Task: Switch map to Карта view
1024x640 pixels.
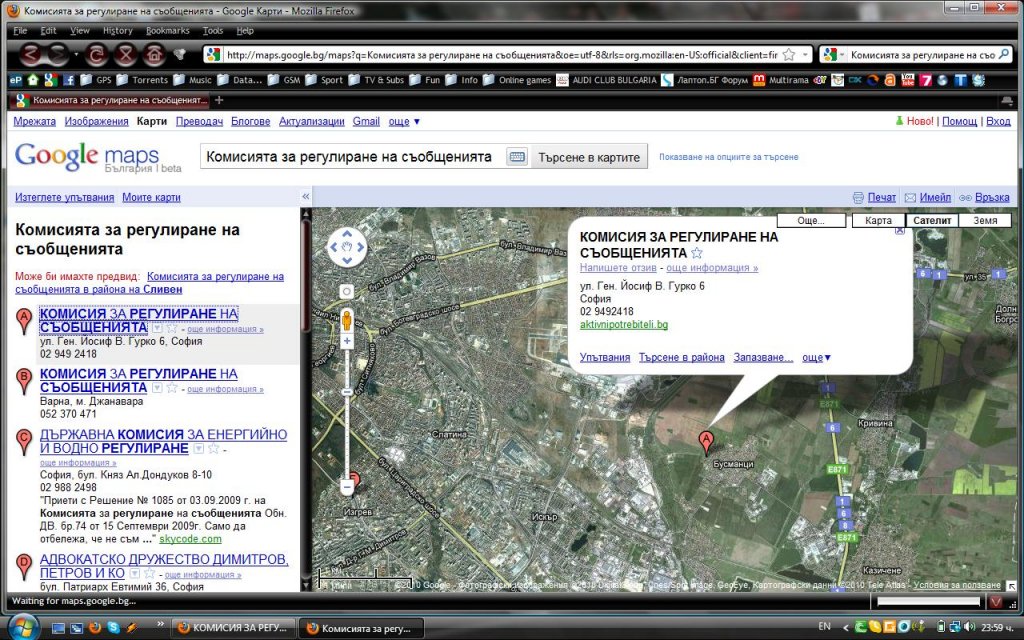Action: (878, 220)
